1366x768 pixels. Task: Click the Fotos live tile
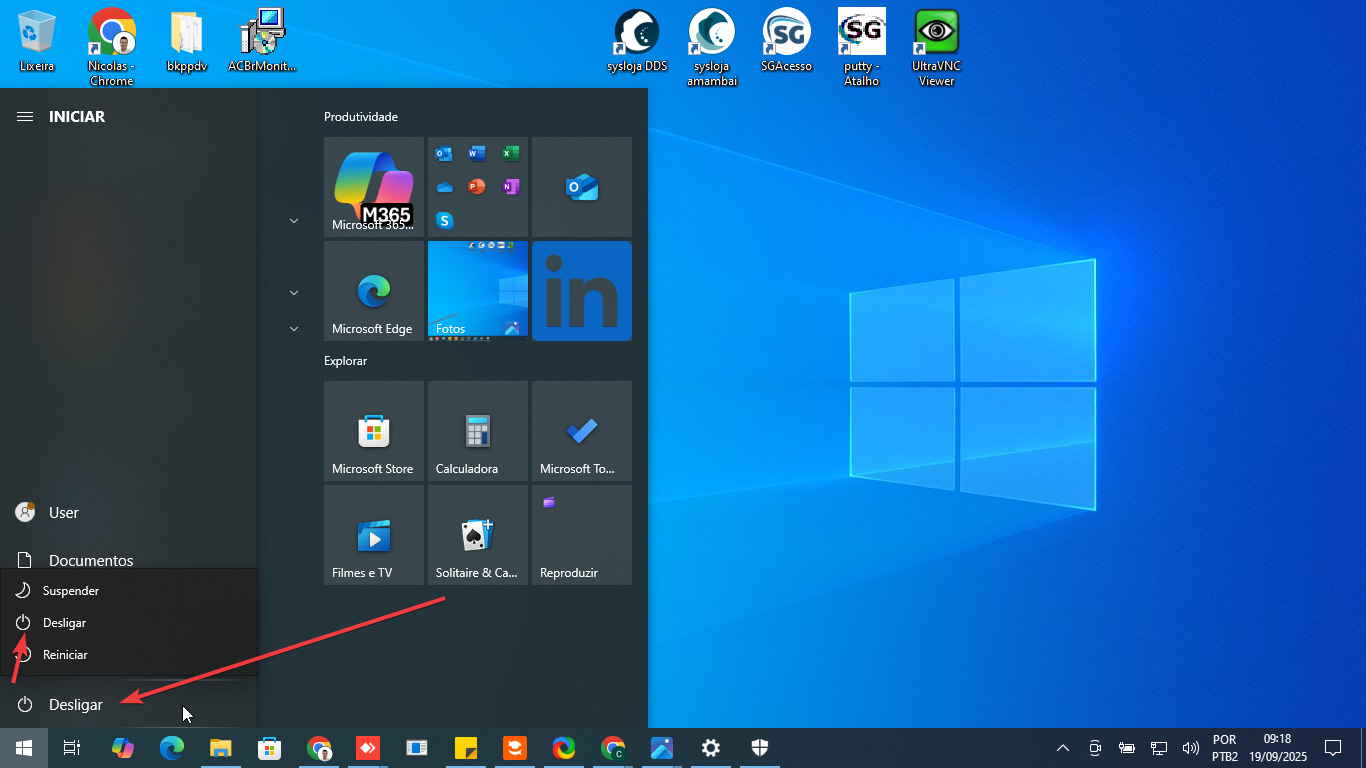tap(477, 291)
